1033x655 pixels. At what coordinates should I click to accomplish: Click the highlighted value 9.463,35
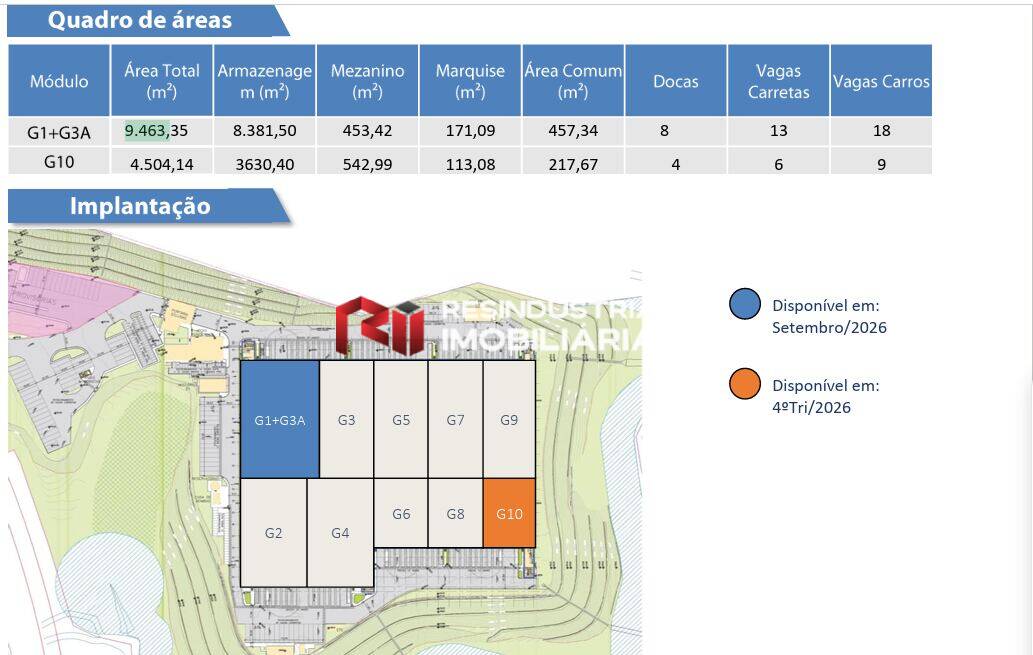[156, 130]
